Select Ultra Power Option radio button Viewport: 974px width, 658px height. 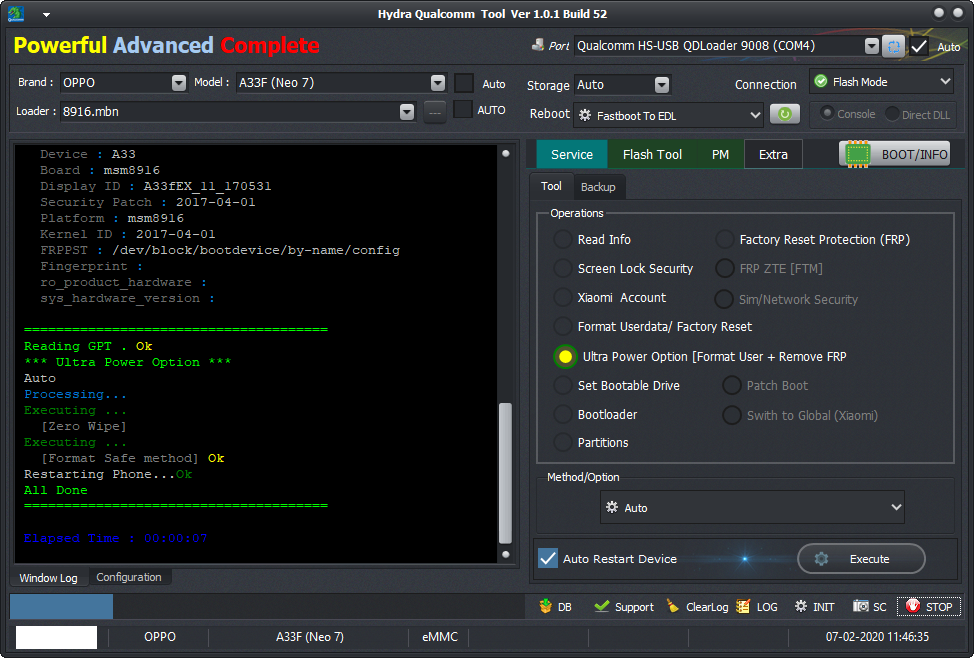[565, 357]
